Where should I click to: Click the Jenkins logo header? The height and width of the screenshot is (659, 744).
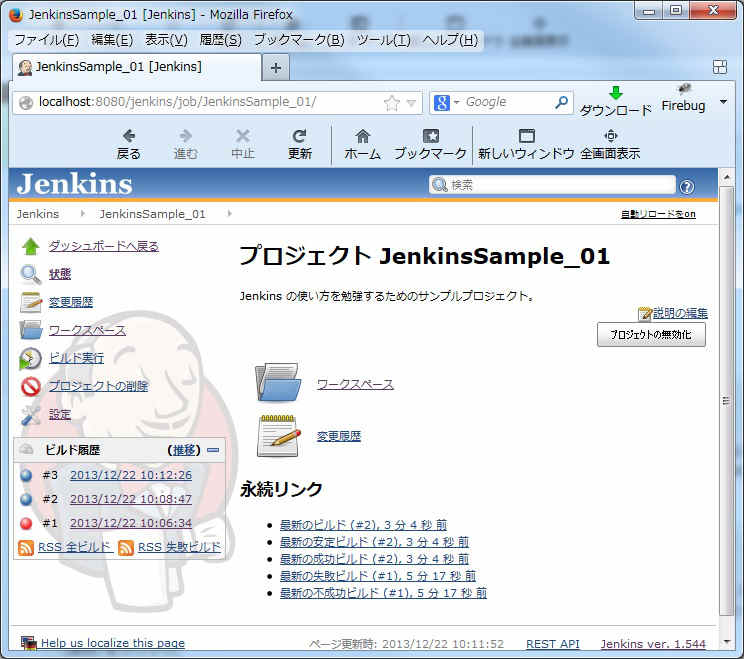tap(74, 184)
